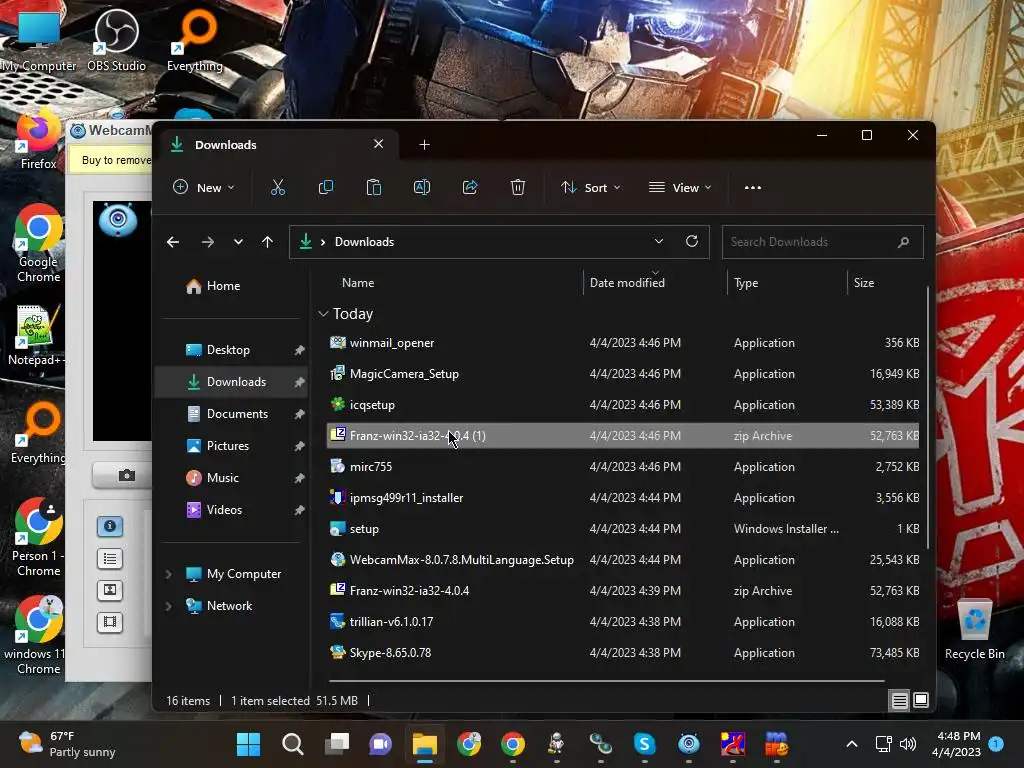Click the list icon in WebcamMax sidebar
The height and width of the screenshot is (768, 1024).
[x=110, y=558]
